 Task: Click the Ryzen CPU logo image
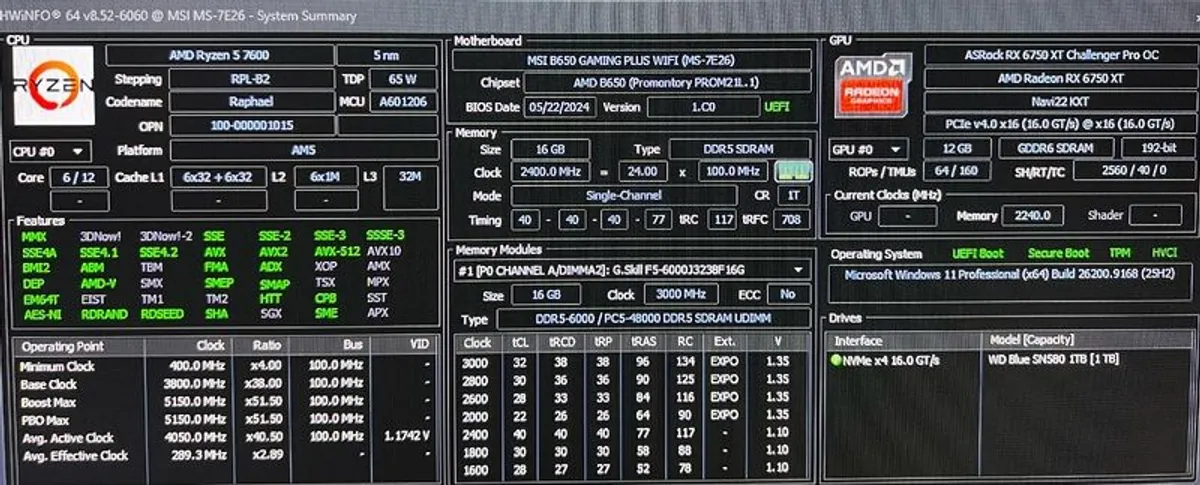[x=54, y=87]
